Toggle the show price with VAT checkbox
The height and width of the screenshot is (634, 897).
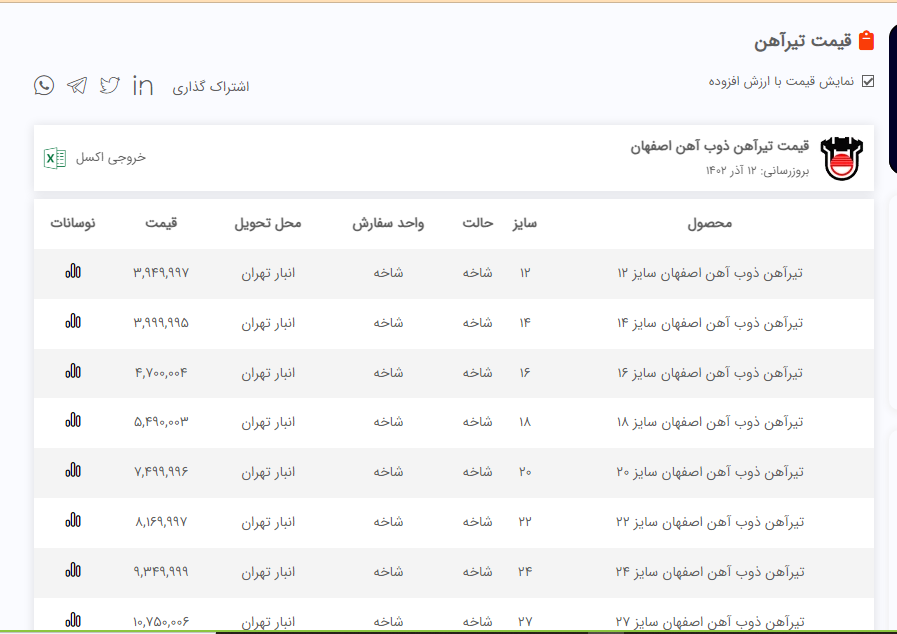867,81
